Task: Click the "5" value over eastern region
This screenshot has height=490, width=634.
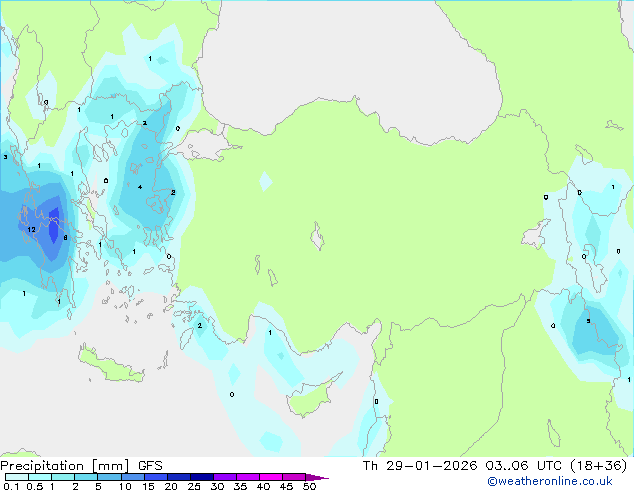Action: pos(588,321)
